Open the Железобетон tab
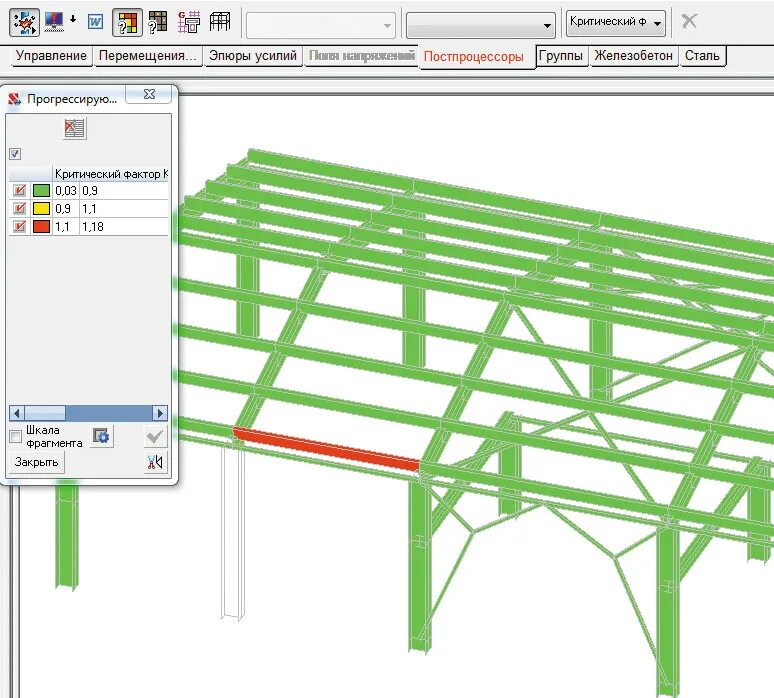Viewport: 774px width, 698px height. 634,56
